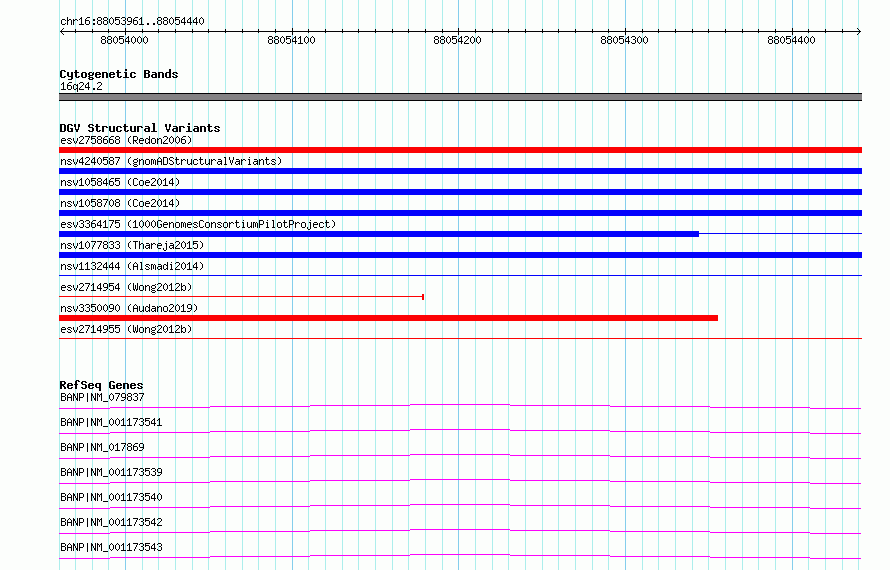Open BANP|NM_001173539 transcript label
Viewport: 890px width, 570px height.
click(111, 472)
